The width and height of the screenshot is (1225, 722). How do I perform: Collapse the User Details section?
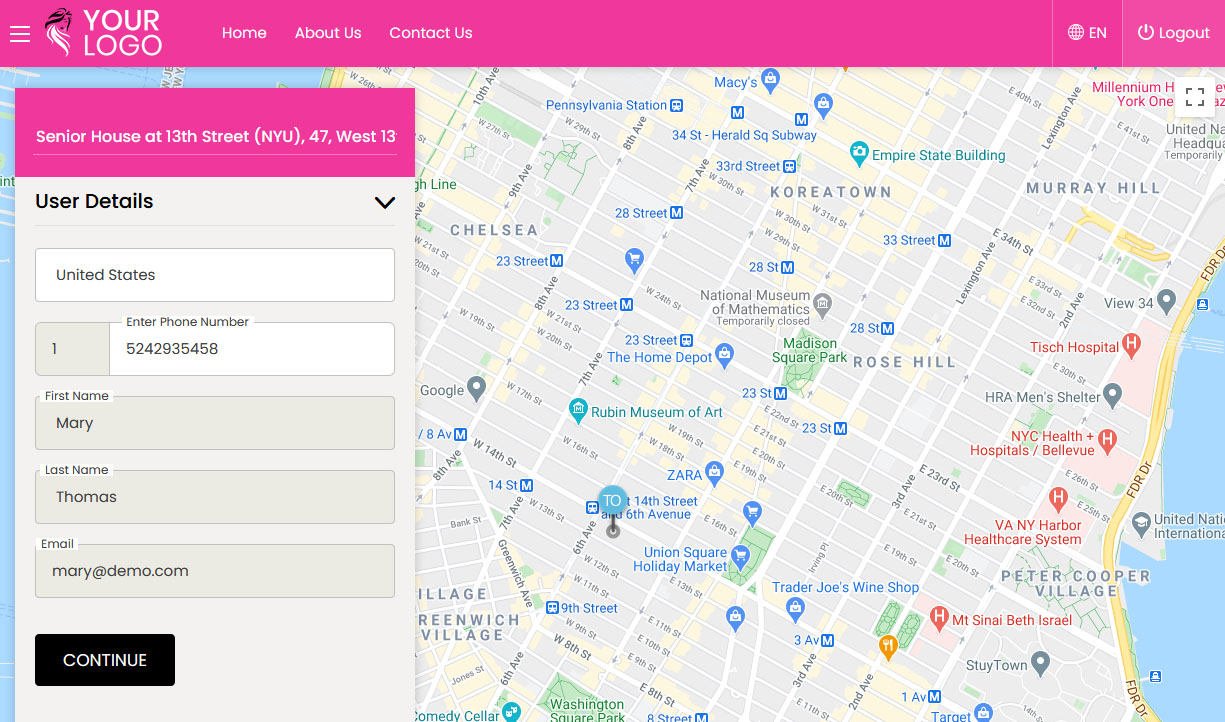384,202
